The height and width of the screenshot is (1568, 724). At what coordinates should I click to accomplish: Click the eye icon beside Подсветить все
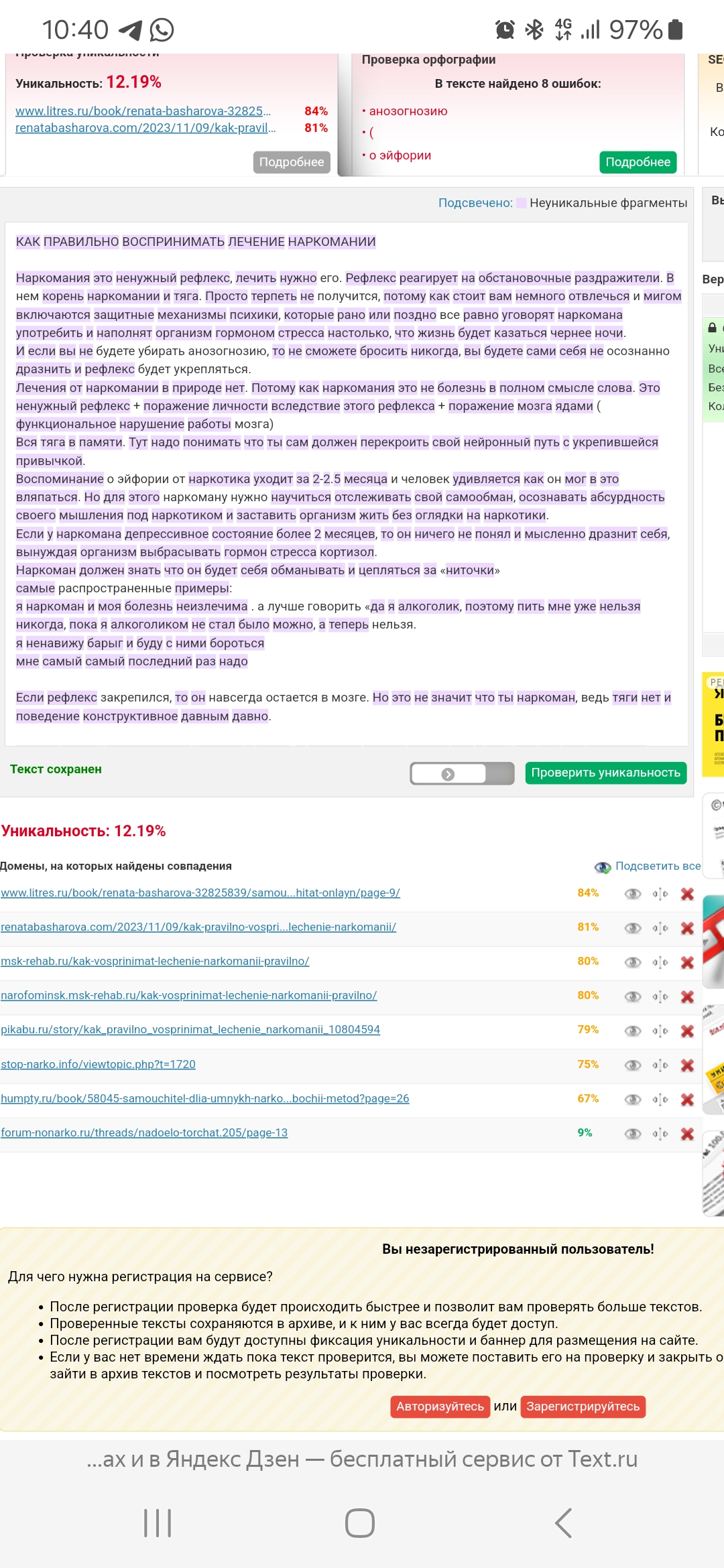tap(602, 867)
